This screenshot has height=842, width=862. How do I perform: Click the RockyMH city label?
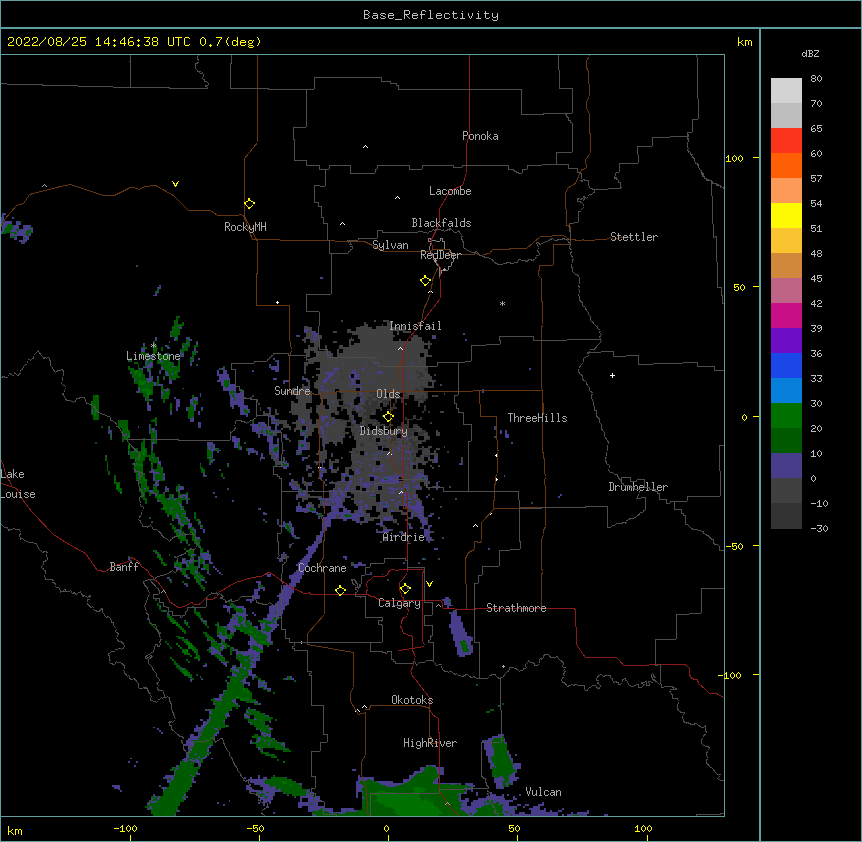tap(245, 227)
